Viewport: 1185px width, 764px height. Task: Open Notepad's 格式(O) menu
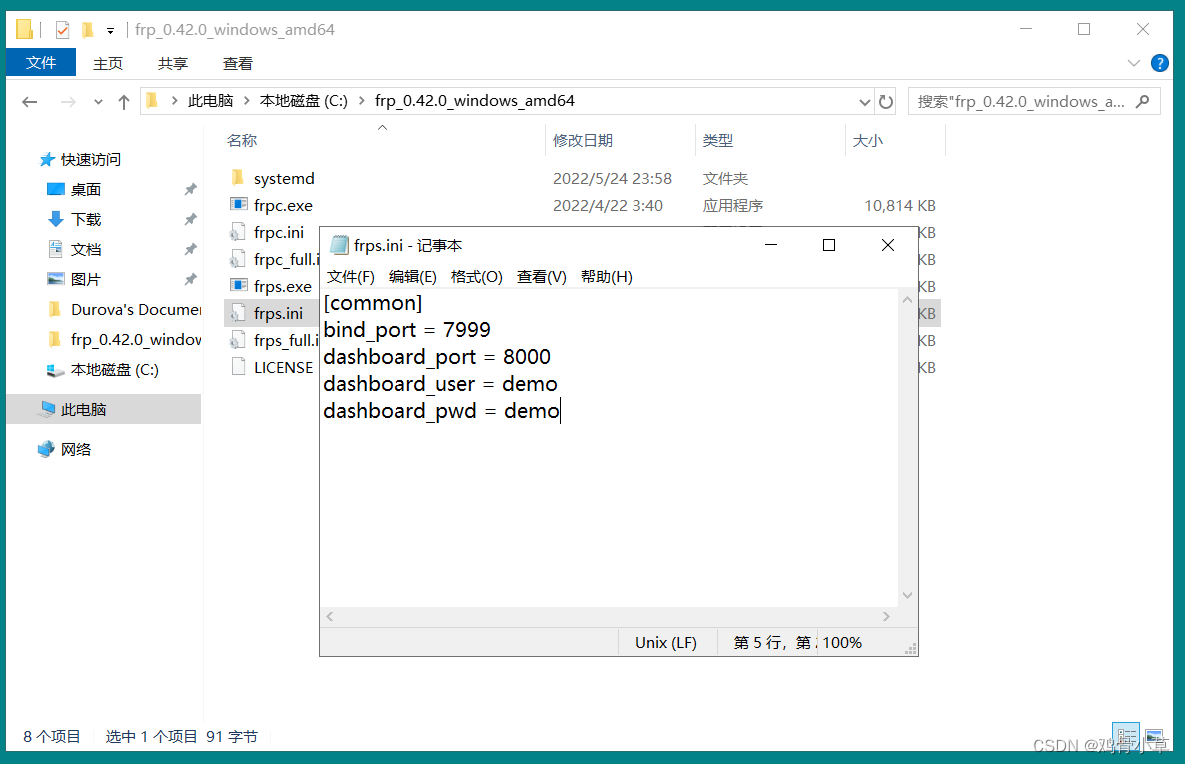(477, 277)
